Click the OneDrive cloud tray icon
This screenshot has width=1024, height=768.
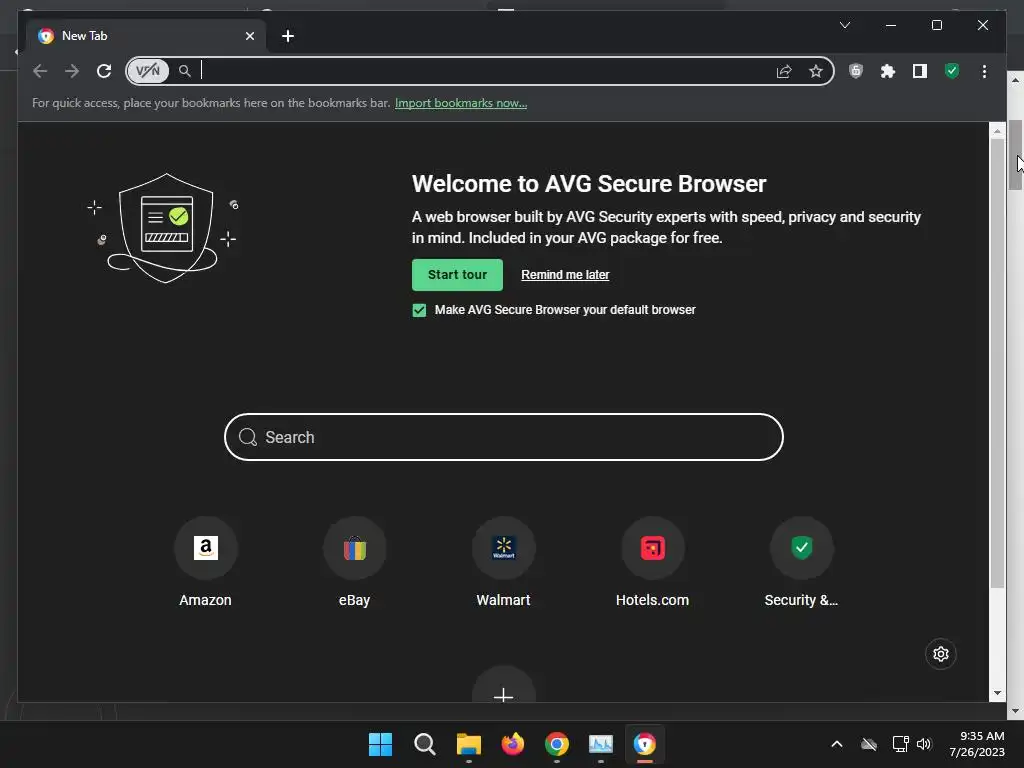[869, 744]
